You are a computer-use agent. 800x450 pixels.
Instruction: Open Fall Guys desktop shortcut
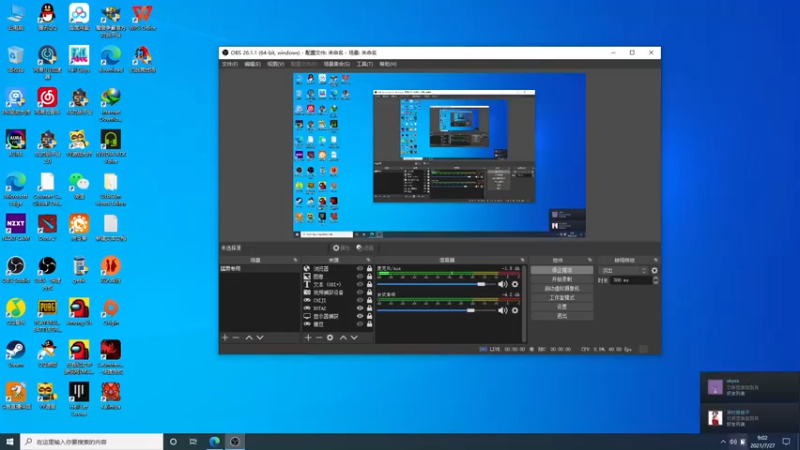coord(79,59)
